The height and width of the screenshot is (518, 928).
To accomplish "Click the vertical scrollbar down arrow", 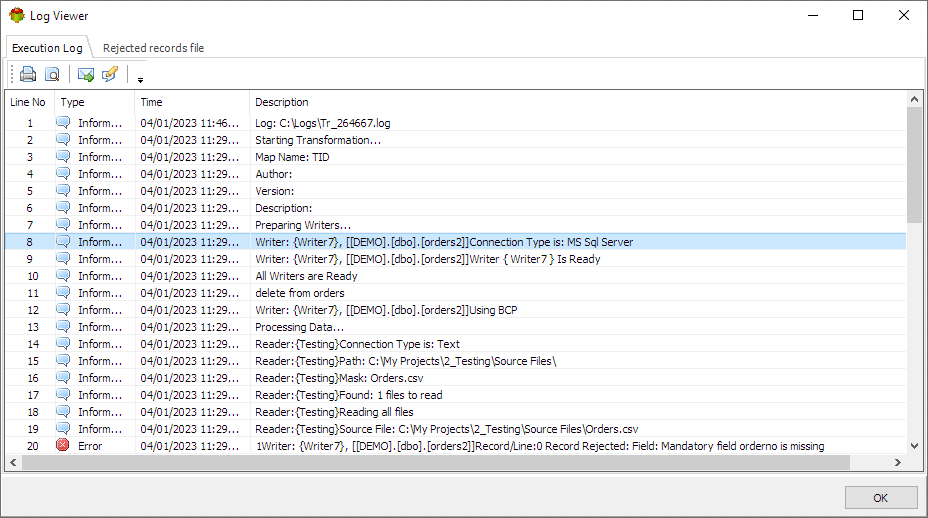I will [x=914, y=446].
